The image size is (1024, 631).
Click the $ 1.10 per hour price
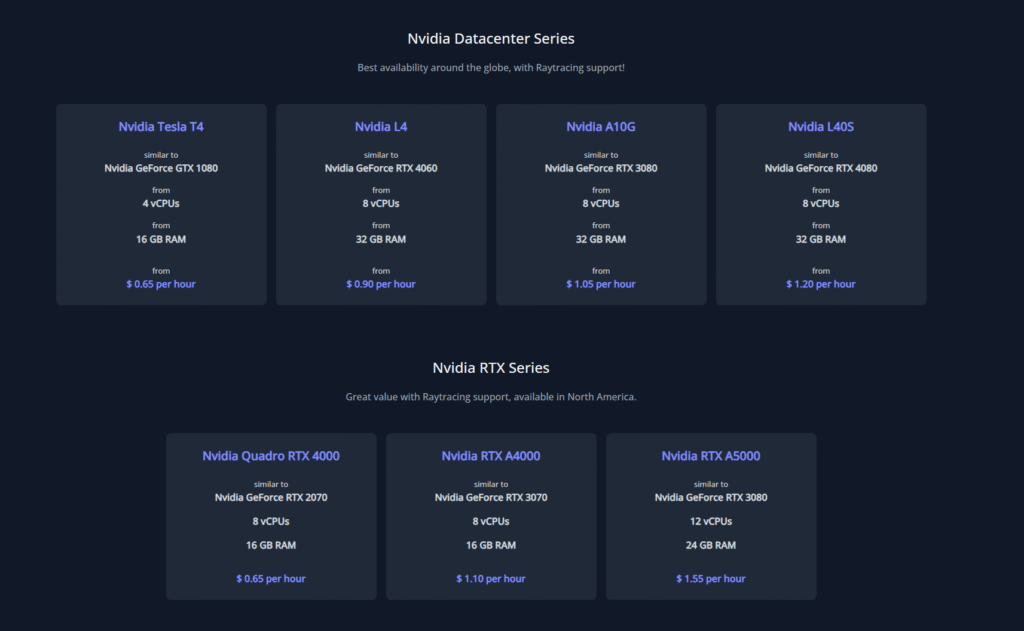coord(491,579)
